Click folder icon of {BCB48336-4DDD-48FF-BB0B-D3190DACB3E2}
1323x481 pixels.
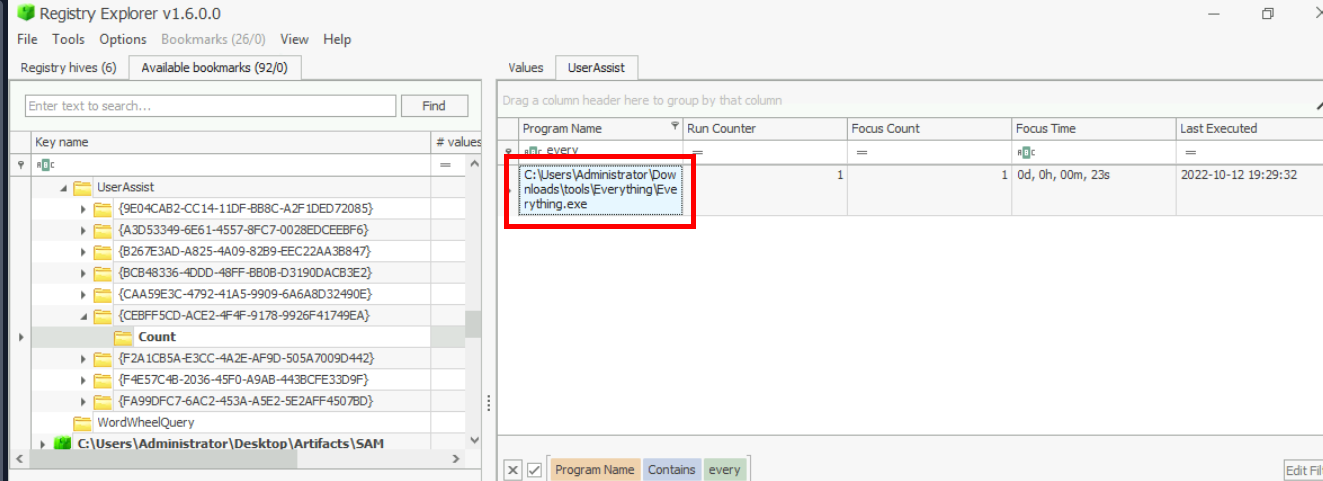click(x=103, y=272)
